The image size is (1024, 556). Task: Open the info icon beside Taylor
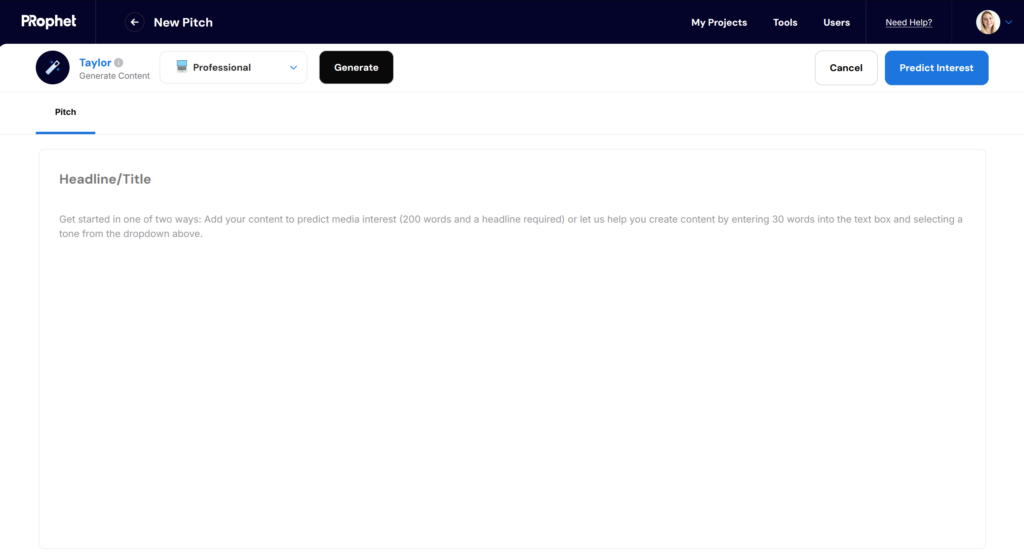click(x=118, y=63)
